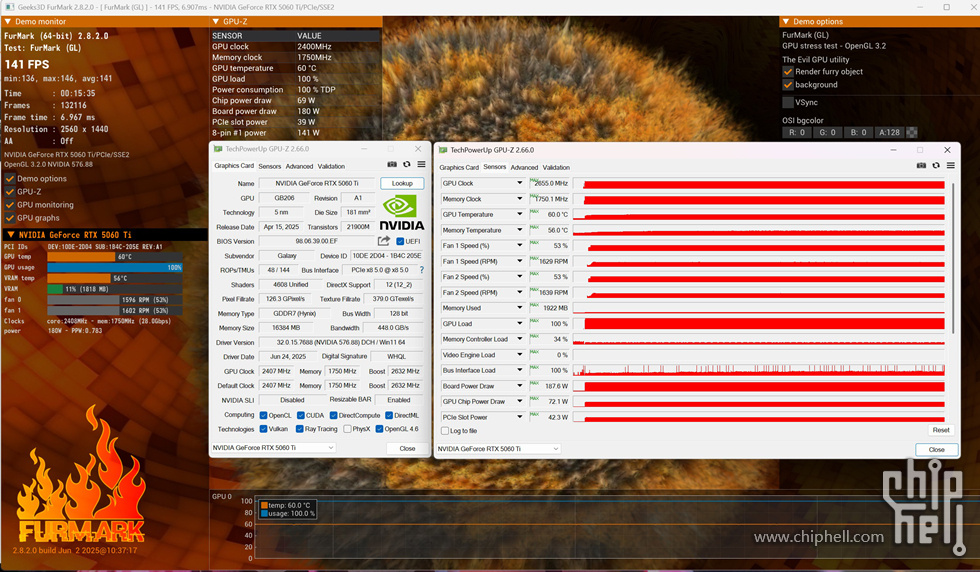Click Close button in Graphics Card window
This screenshot has height=572, width=980.
(408, 448)
